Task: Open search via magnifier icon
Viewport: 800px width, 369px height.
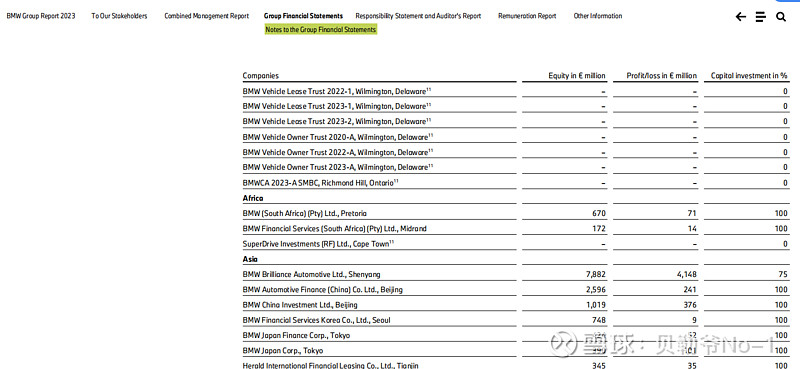Action: (781, 17)
